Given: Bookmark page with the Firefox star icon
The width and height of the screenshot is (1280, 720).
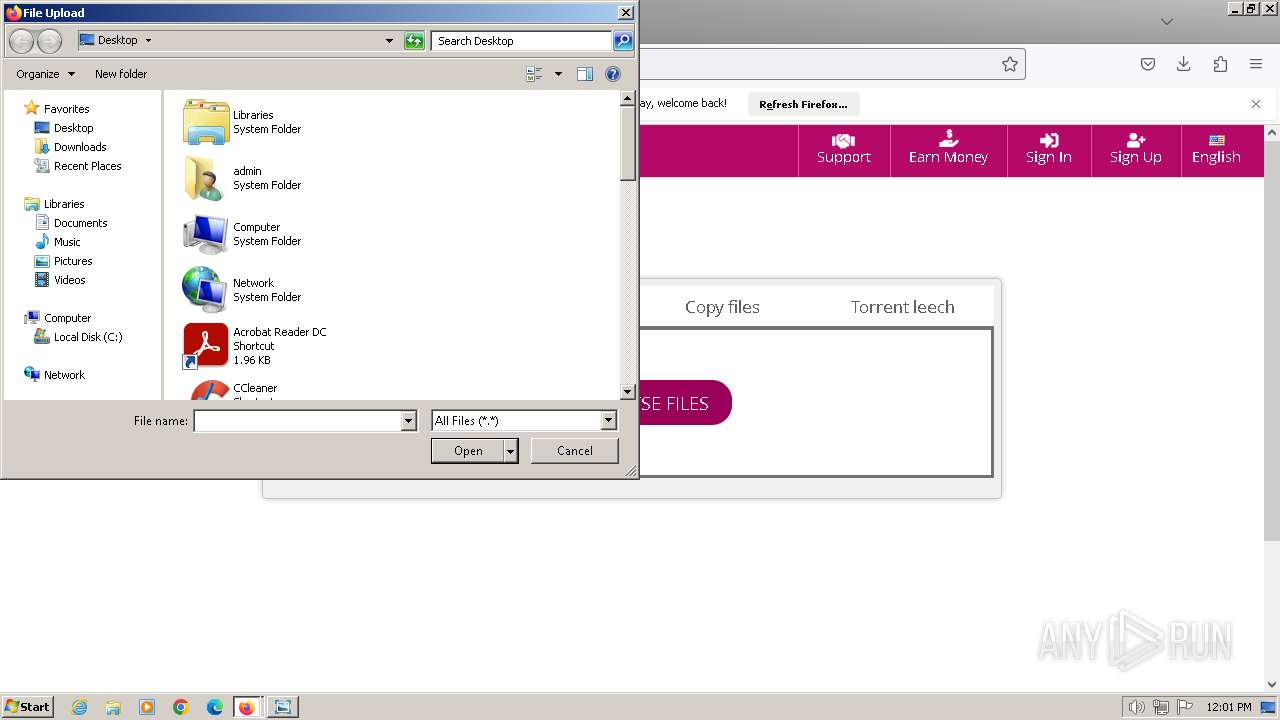Looking at the screenshot, I should pos(1010,64).
